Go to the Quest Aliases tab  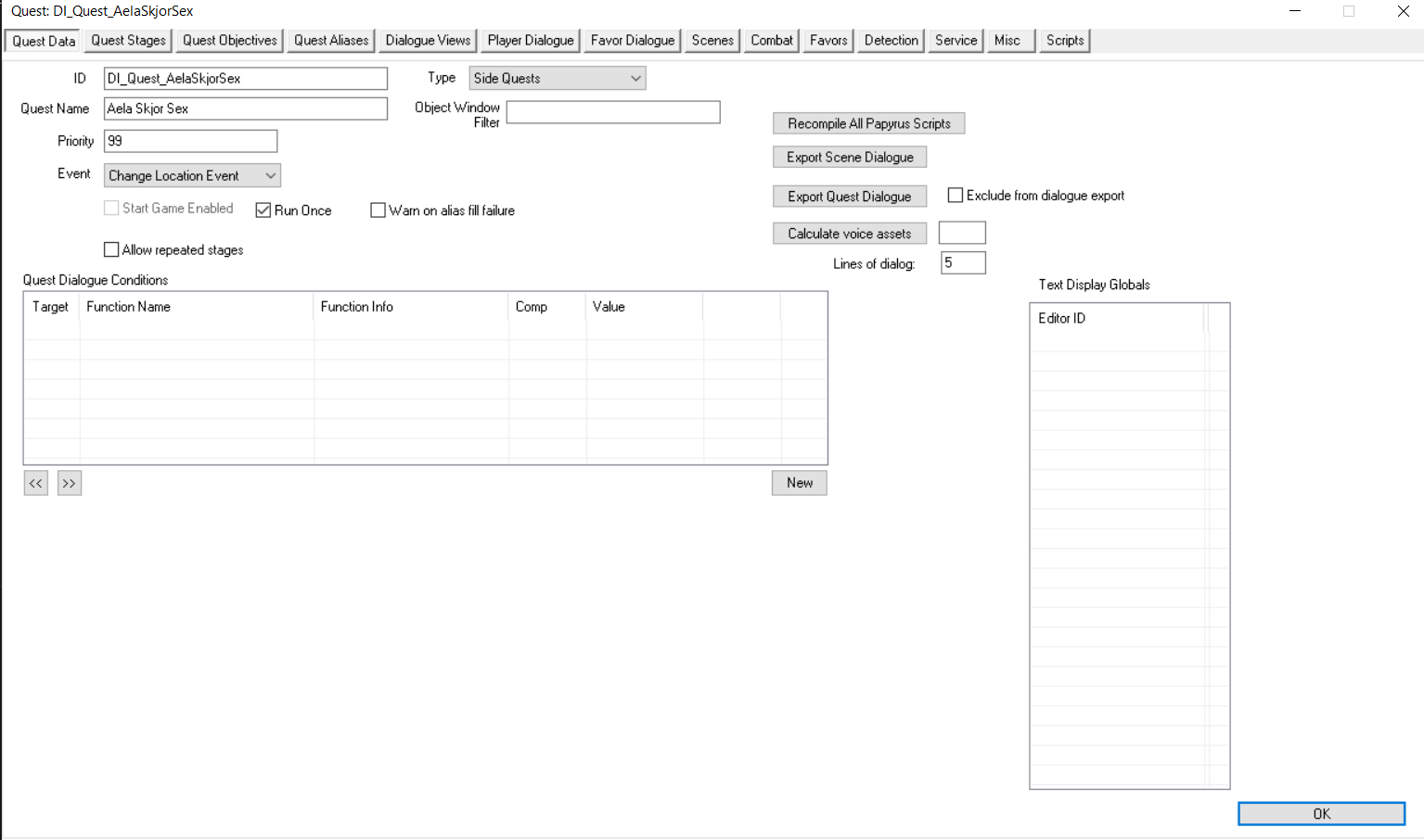tap(331, 41)
